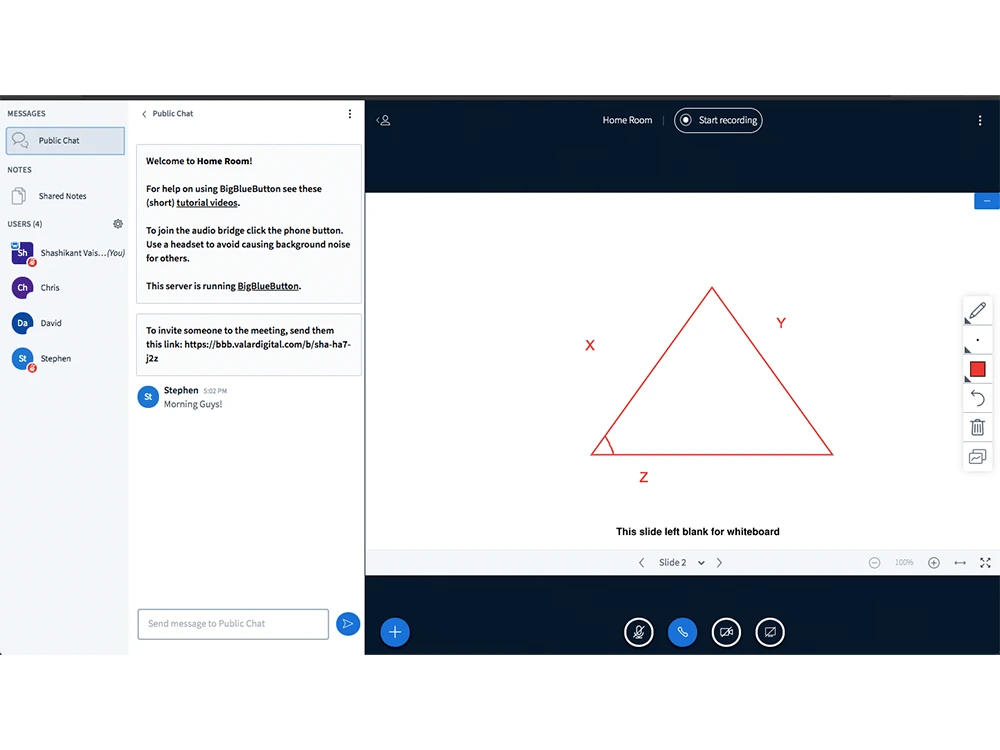Screen dimensions: 1000x750
Task: Leave audio using the phone button
Action: 682,632
